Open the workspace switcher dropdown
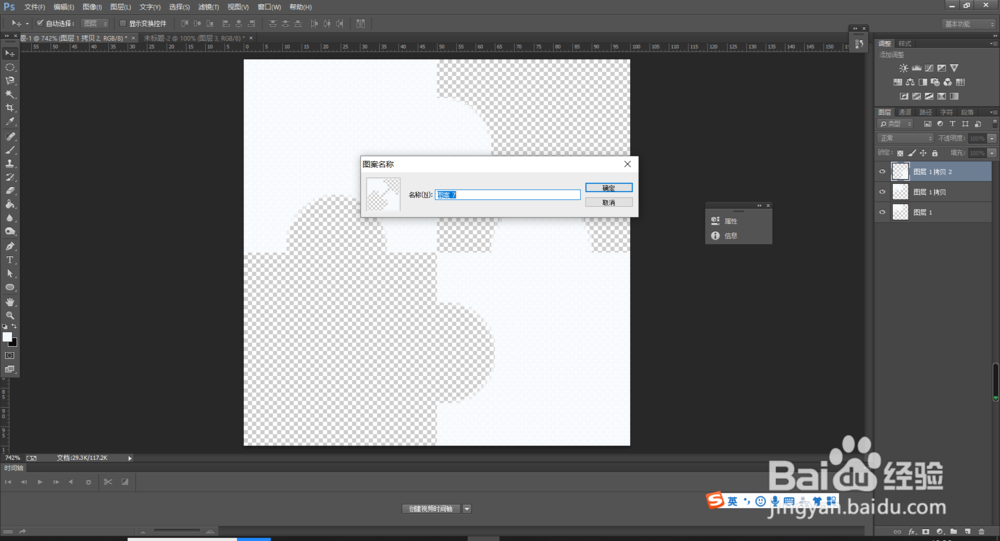Image resolution: width=1000 pixels, height=541 pixels. (969, 24)
